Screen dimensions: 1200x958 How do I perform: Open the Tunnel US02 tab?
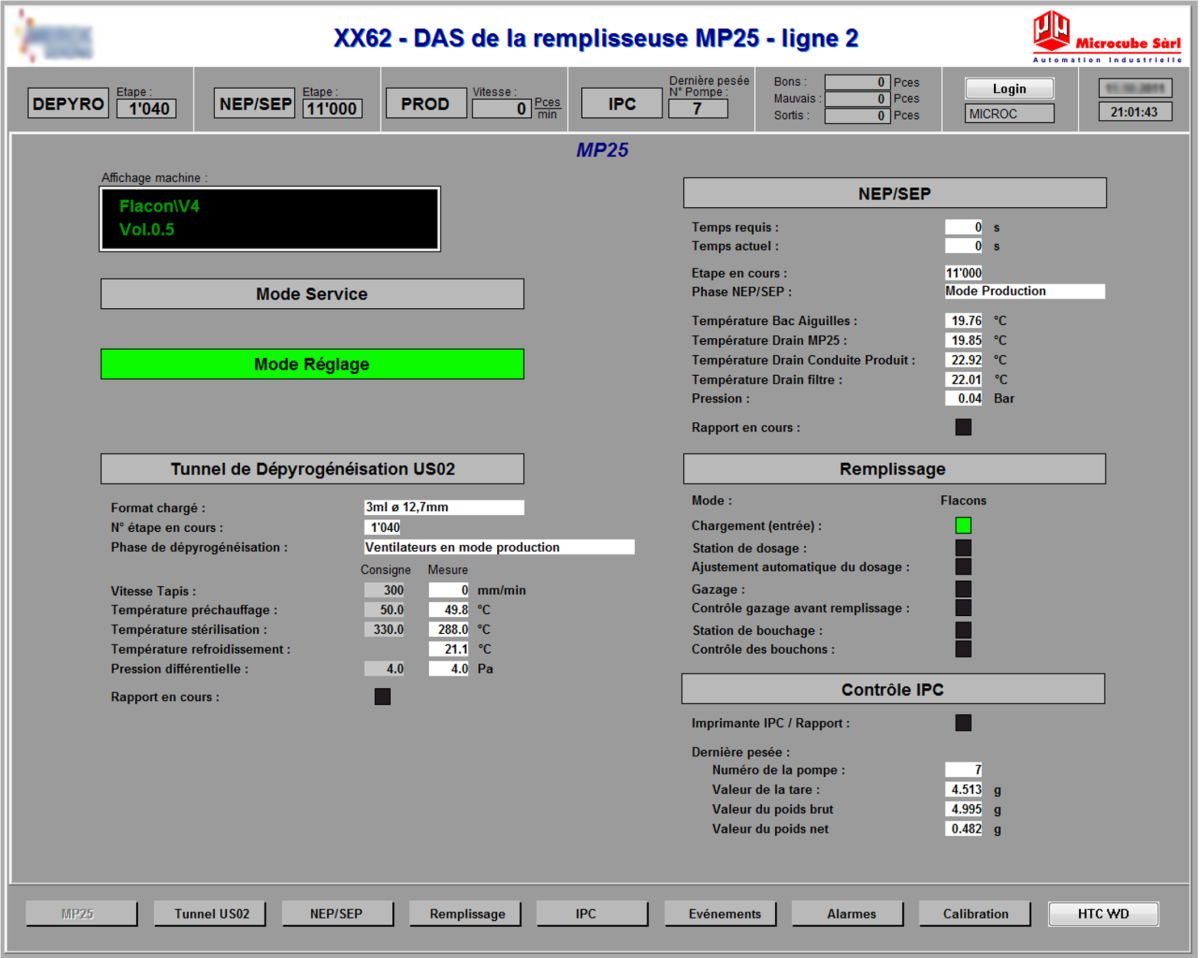pos(211,914)
